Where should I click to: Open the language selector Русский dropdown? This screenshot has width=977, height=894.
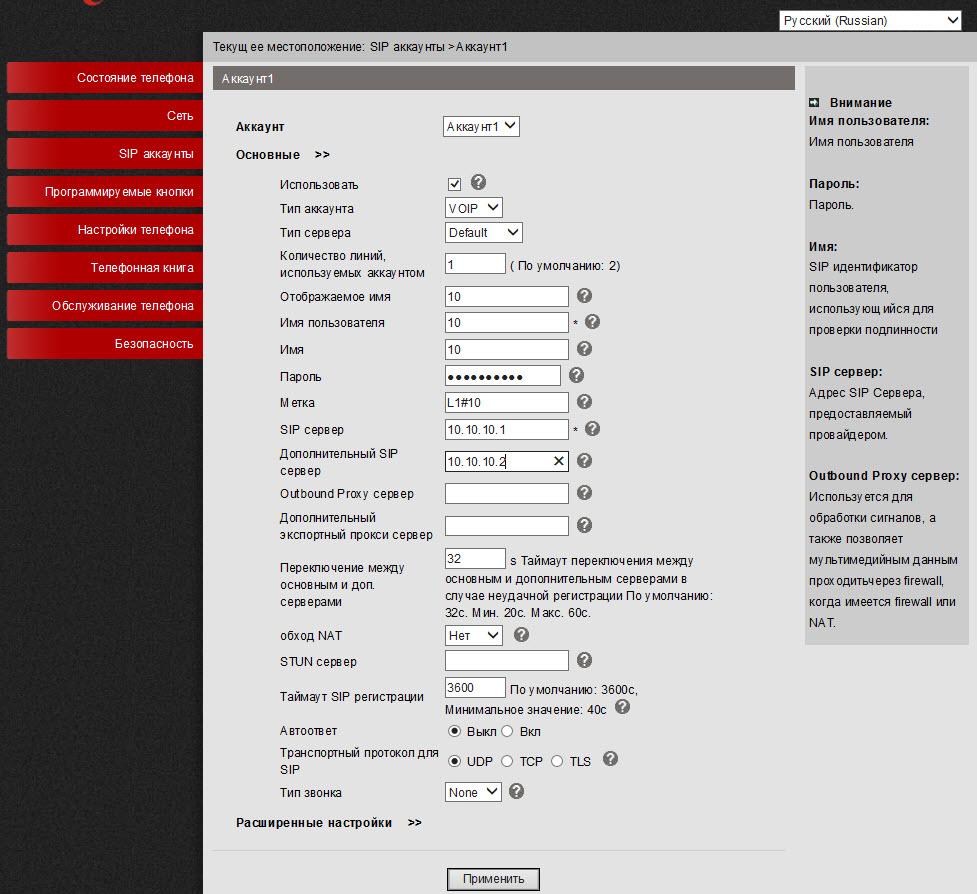[869, 20]
